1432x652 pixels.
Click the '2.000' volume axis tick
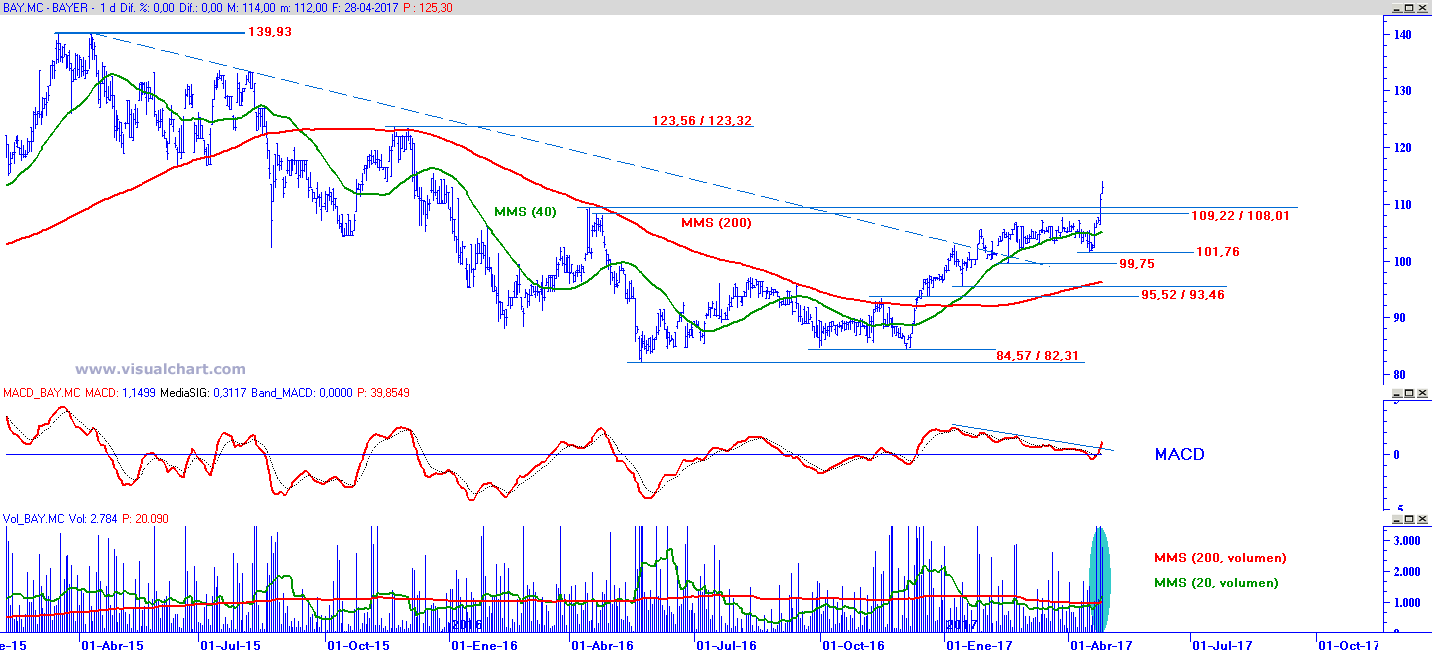[1407, 572]
